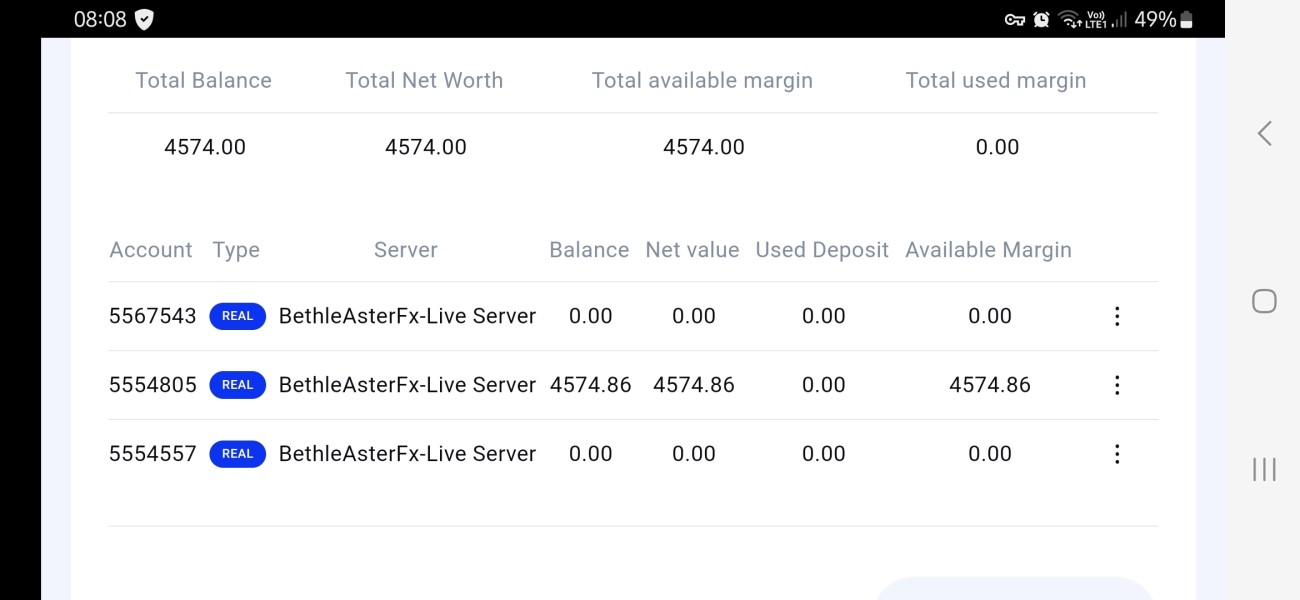The height and width of the screenshot is (600, 1300).
Task: Select the REAL badge for account 5554557
Action: (237, 454)
